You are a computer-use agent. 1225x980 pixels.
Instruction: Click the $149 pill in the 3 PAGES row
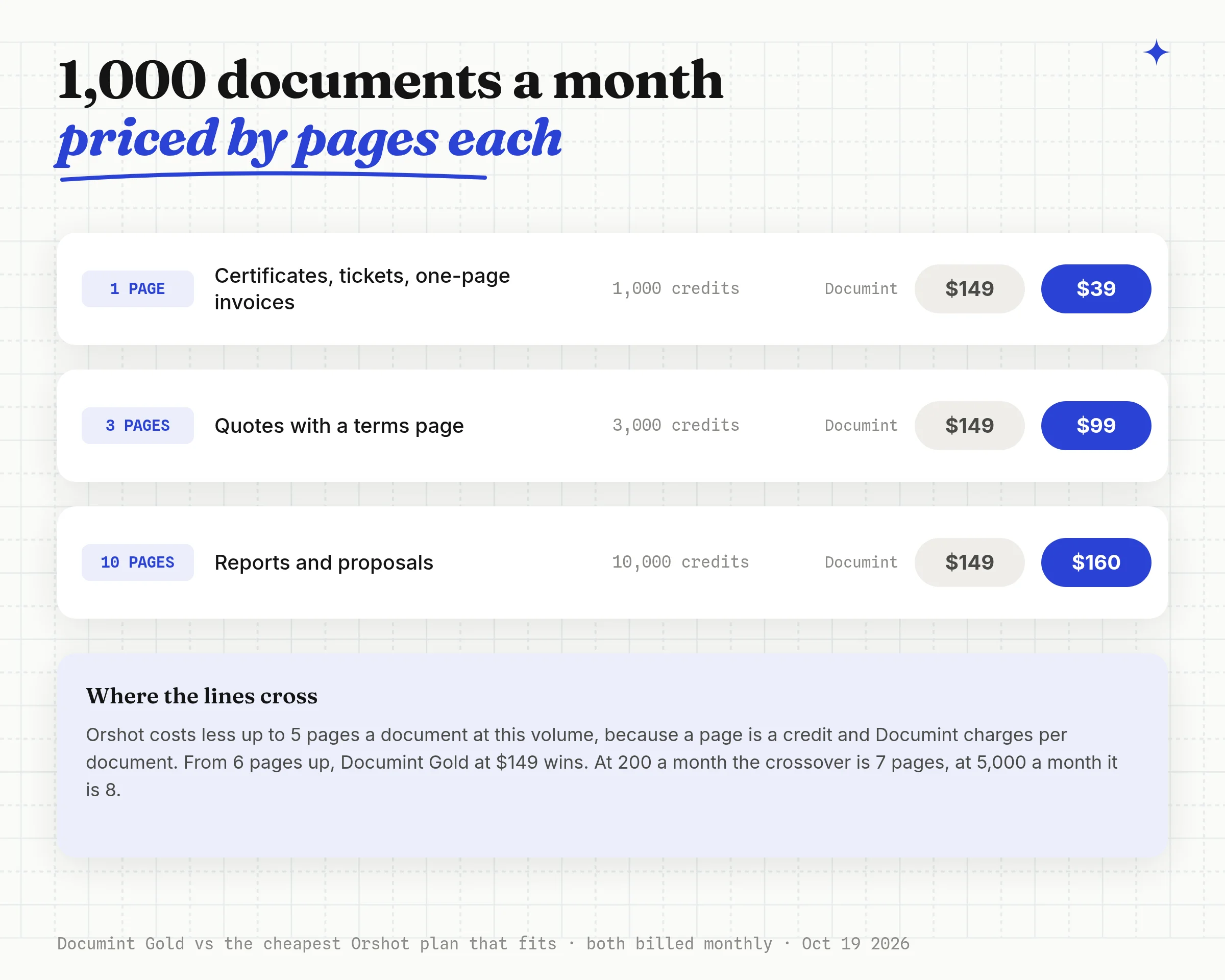969,426
